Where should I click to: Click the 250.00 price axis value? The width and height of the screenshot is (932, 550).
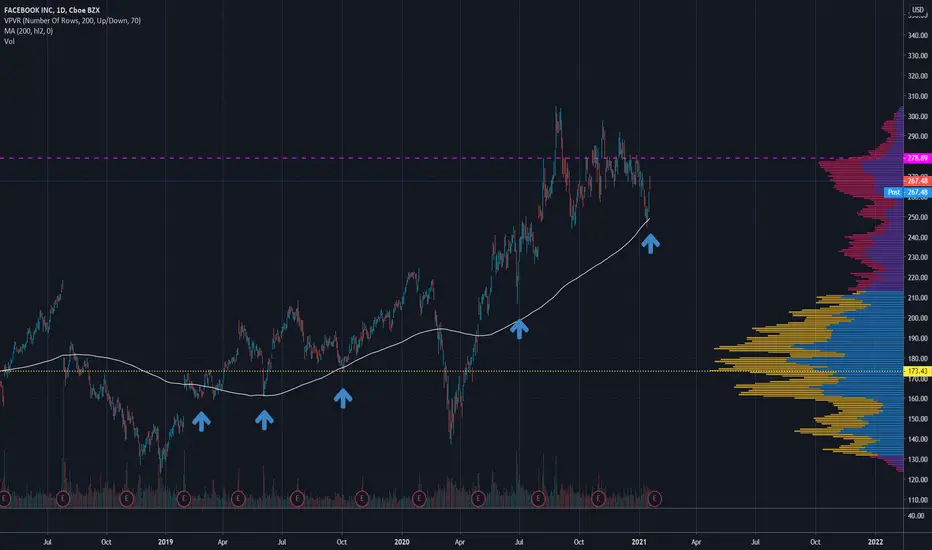pyautogui.click(x=918, y=217)
